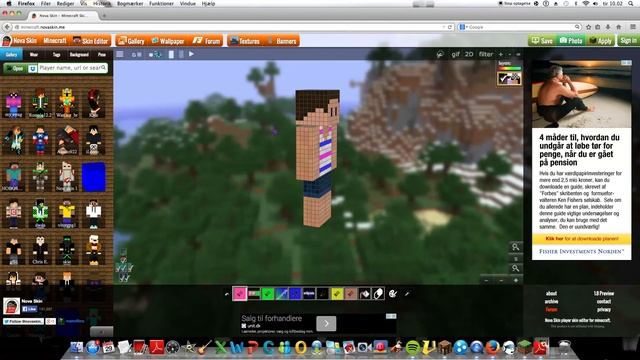Switch to the Wear sidebar tab
Viewport: 640px width, 360px height.
[34, 54]
